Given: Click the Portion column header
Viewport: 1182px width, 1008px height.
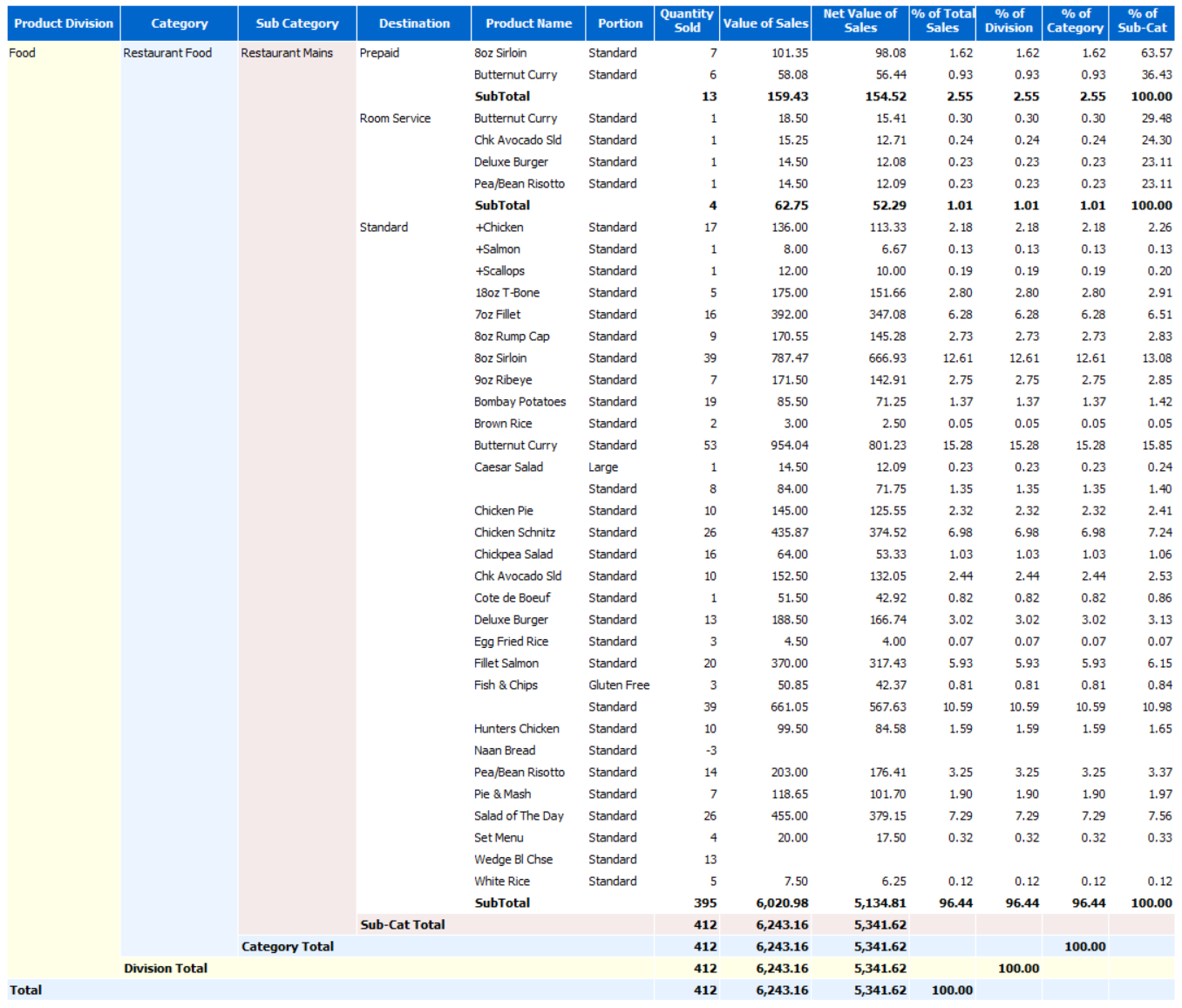Looking at the screenshot, I should (x=620, y=24).
